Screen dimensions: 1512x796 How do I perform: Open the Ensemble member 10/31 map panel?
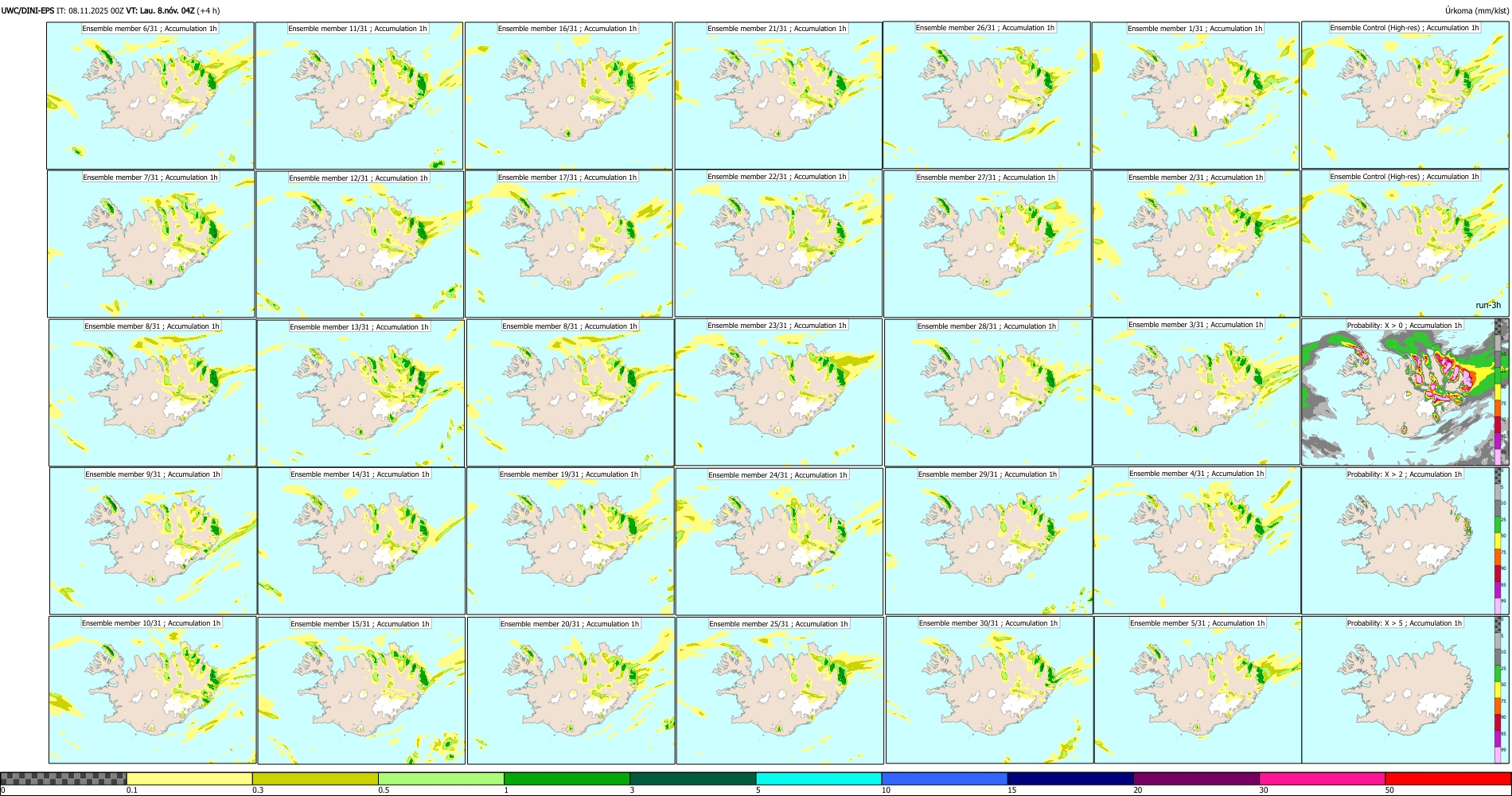[x=152, y=690]
